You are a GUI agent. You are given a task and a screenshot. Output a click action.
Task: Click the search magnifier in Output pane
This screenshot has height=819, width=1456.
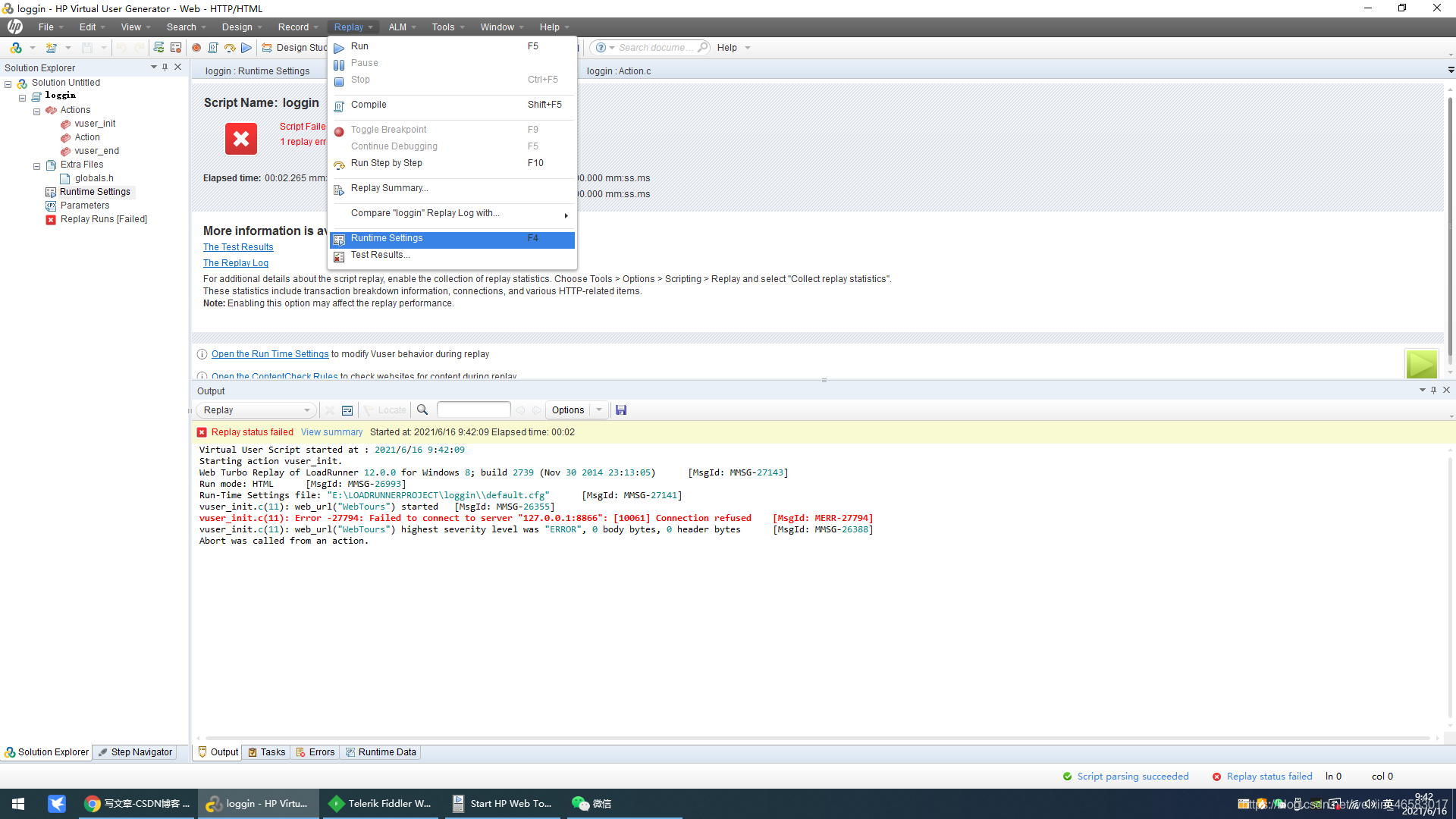point(422,410)
